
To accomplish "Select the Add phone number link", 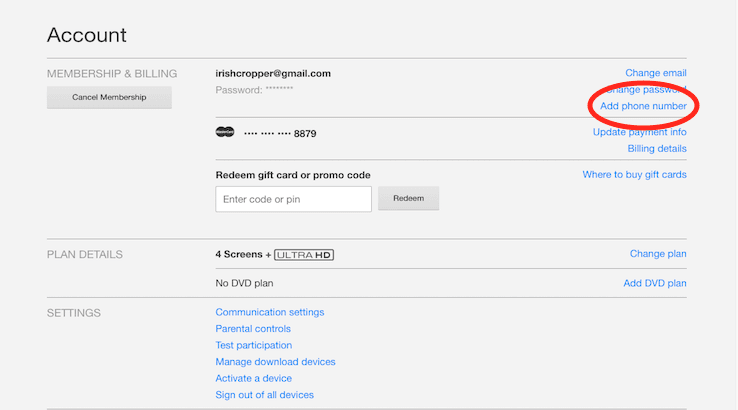I will (643, 106).
